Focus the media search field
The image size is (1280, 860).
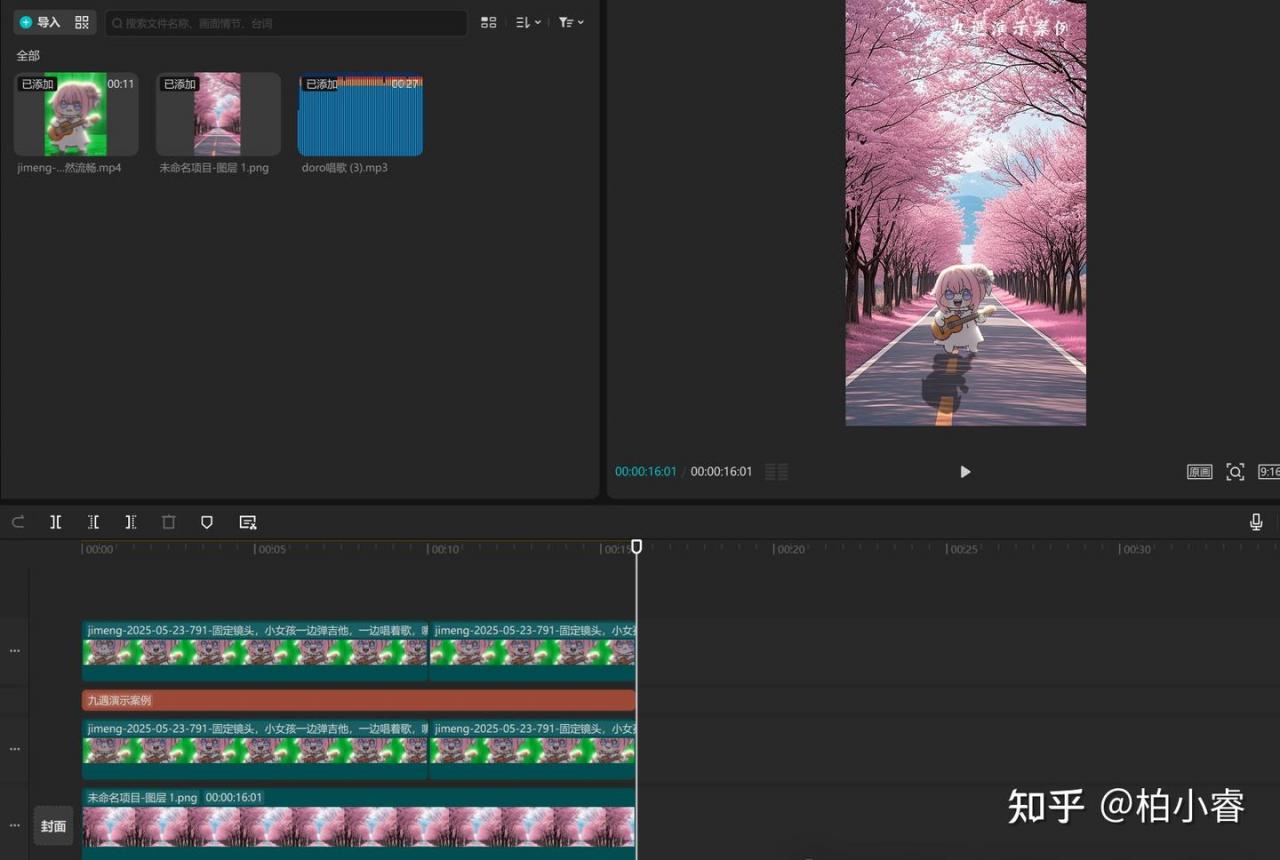point(286,22)
